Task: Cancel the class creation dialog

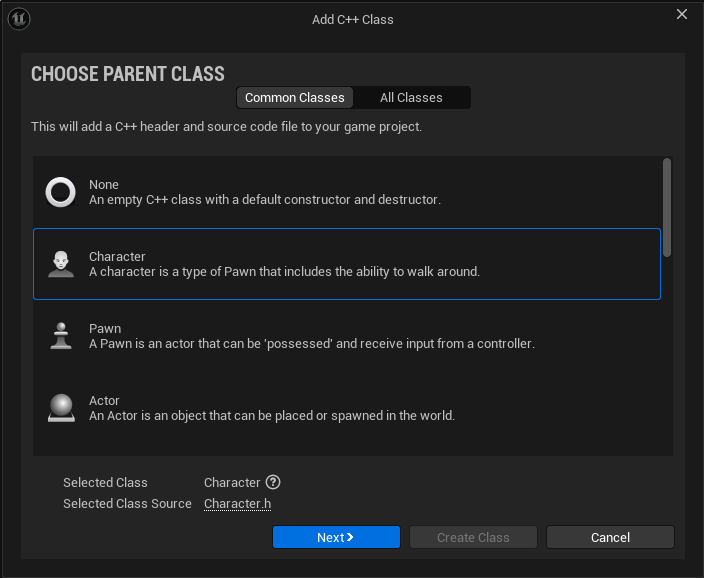Action: click(x=610, y=538)
